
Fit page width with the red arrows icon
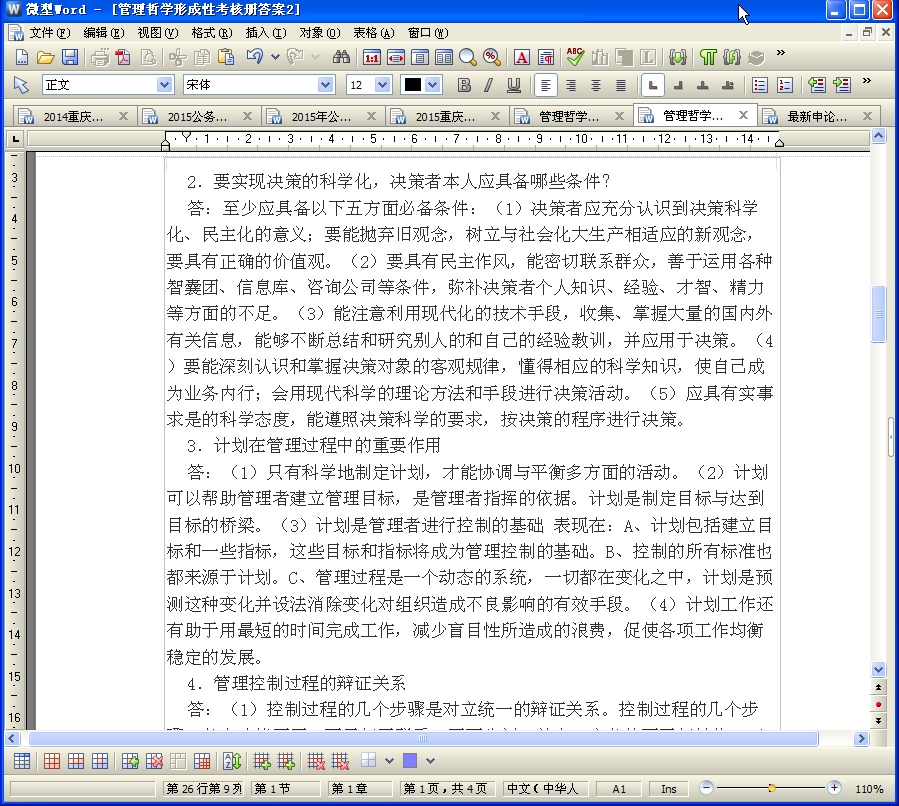(x=396, y=57)
